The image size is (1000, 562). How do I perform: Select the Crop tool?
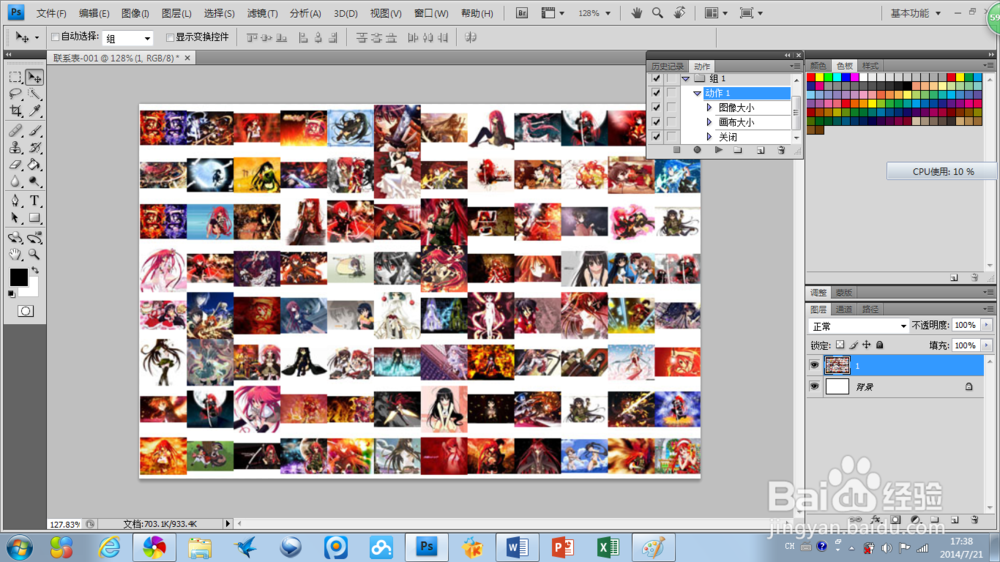pos(15,111)
